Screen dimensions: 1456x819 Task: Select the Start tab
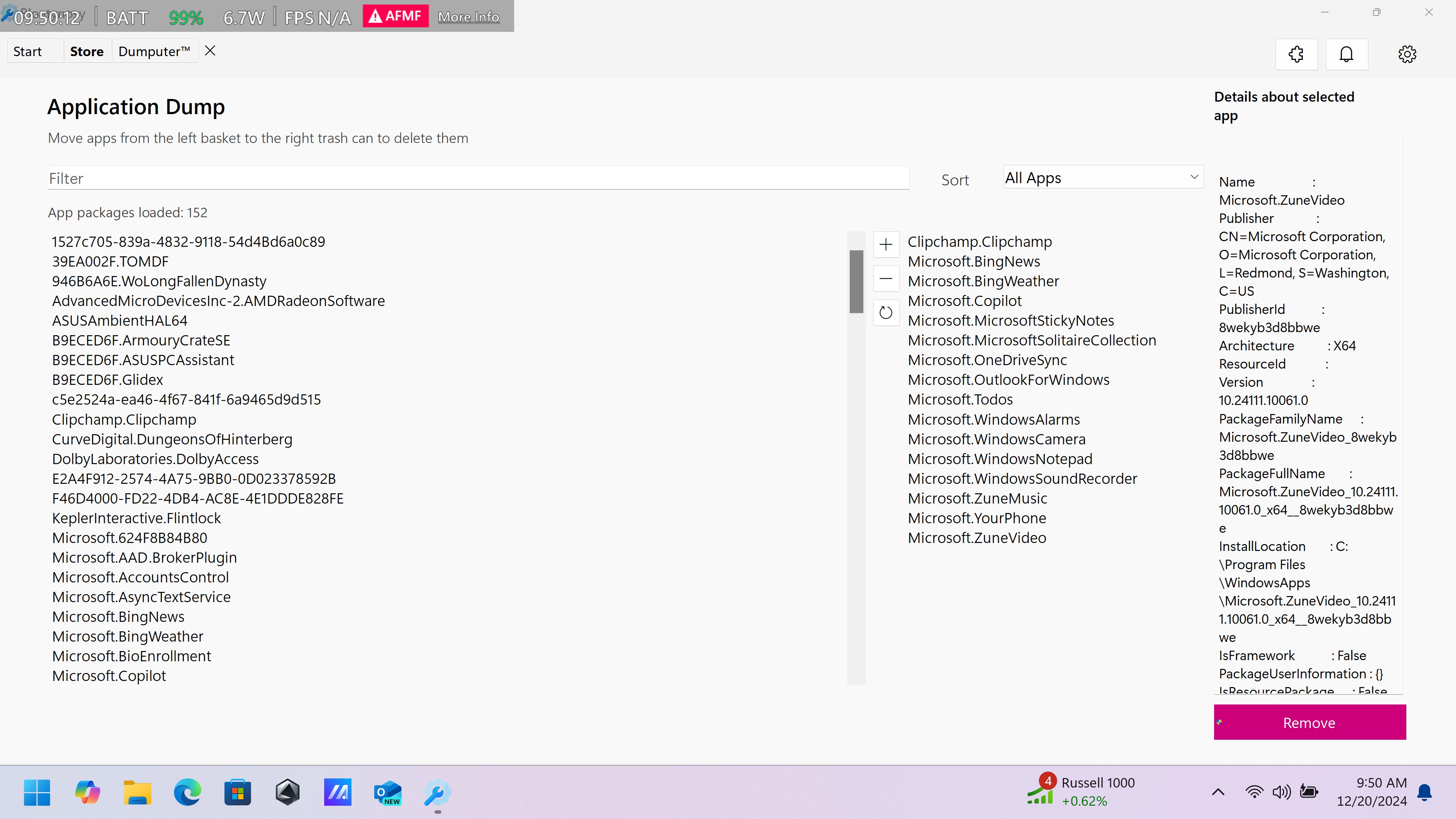(27, 51)
